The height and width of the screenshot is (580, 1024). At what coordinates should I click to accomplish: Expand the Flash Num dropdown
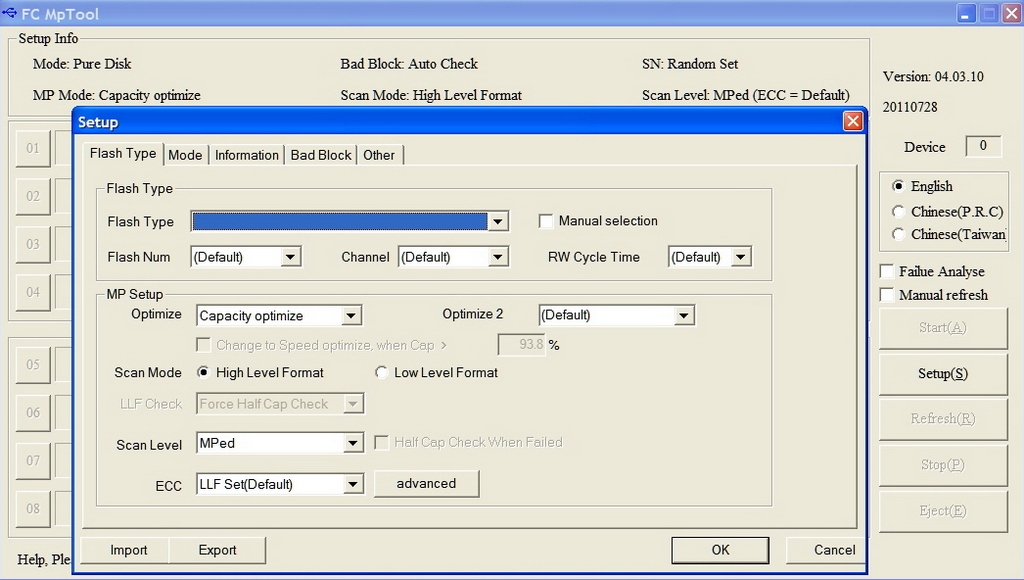(x=290, y=257)
